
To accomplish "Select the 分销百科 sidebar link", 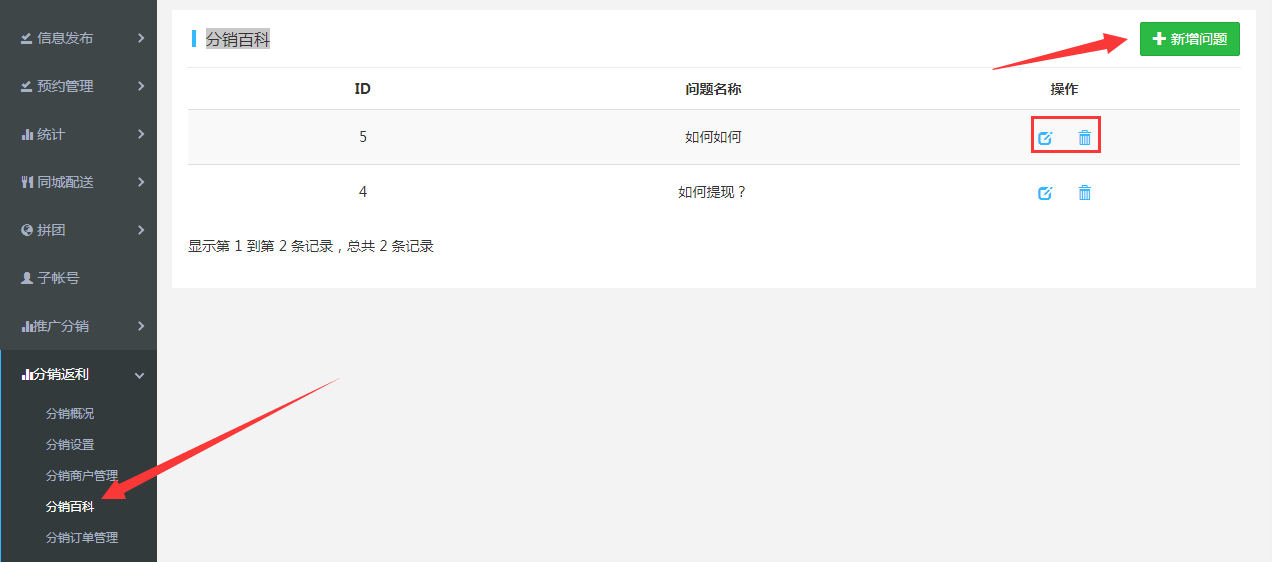I will [70, 506].
